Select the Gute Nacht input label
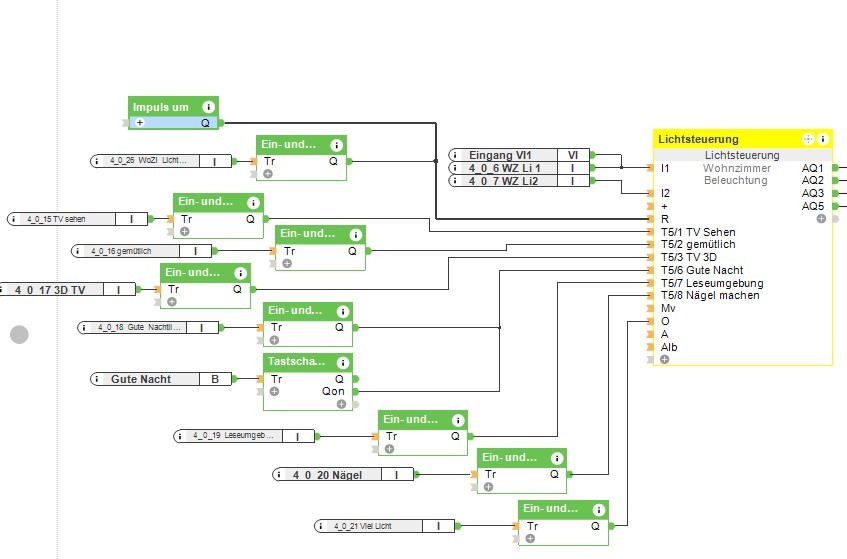This screenshot has height=559, width=847. [140, 379]
